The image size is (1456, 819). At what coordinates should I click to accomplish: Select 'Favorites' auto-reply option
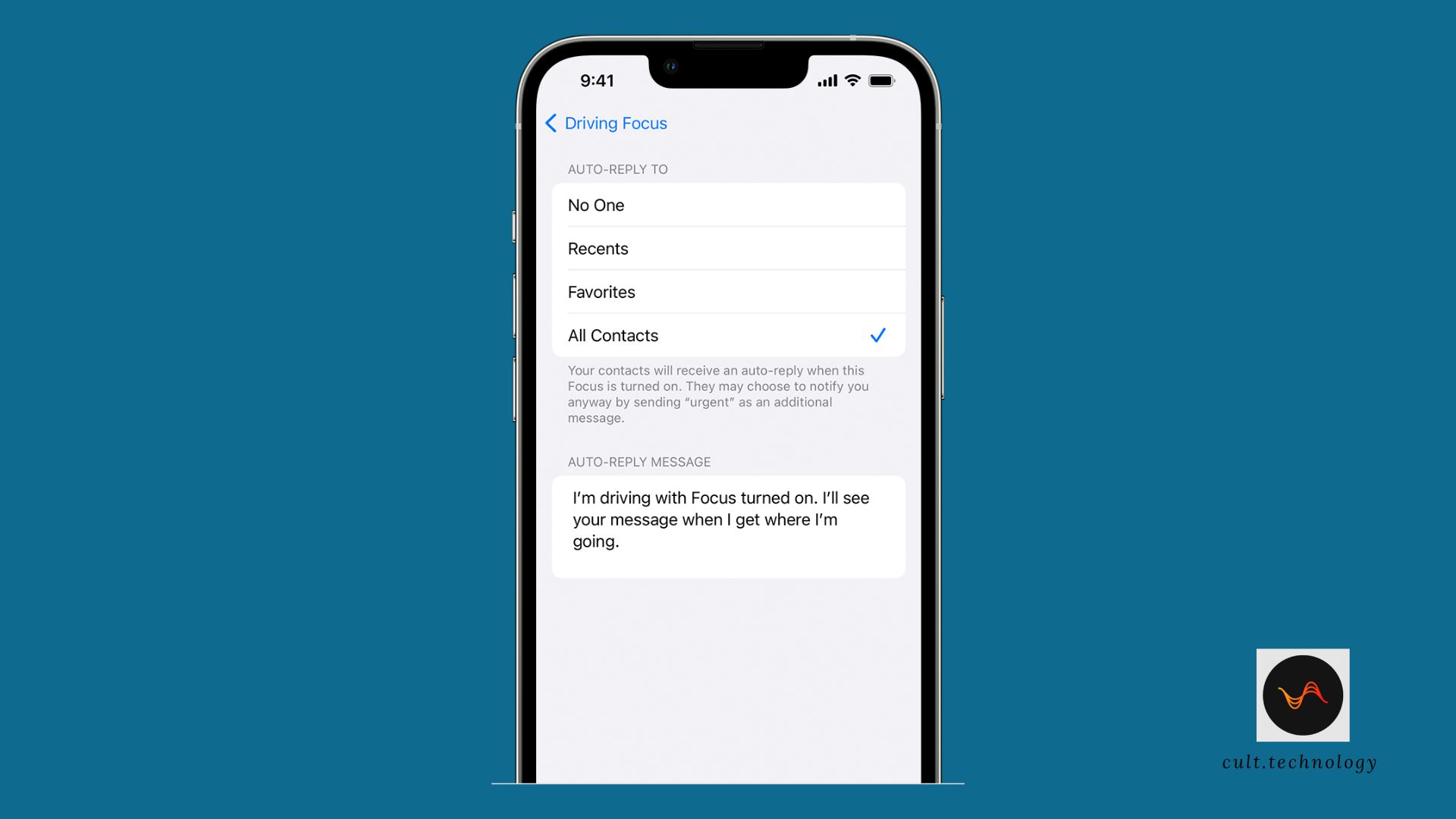tap(728, 291)
